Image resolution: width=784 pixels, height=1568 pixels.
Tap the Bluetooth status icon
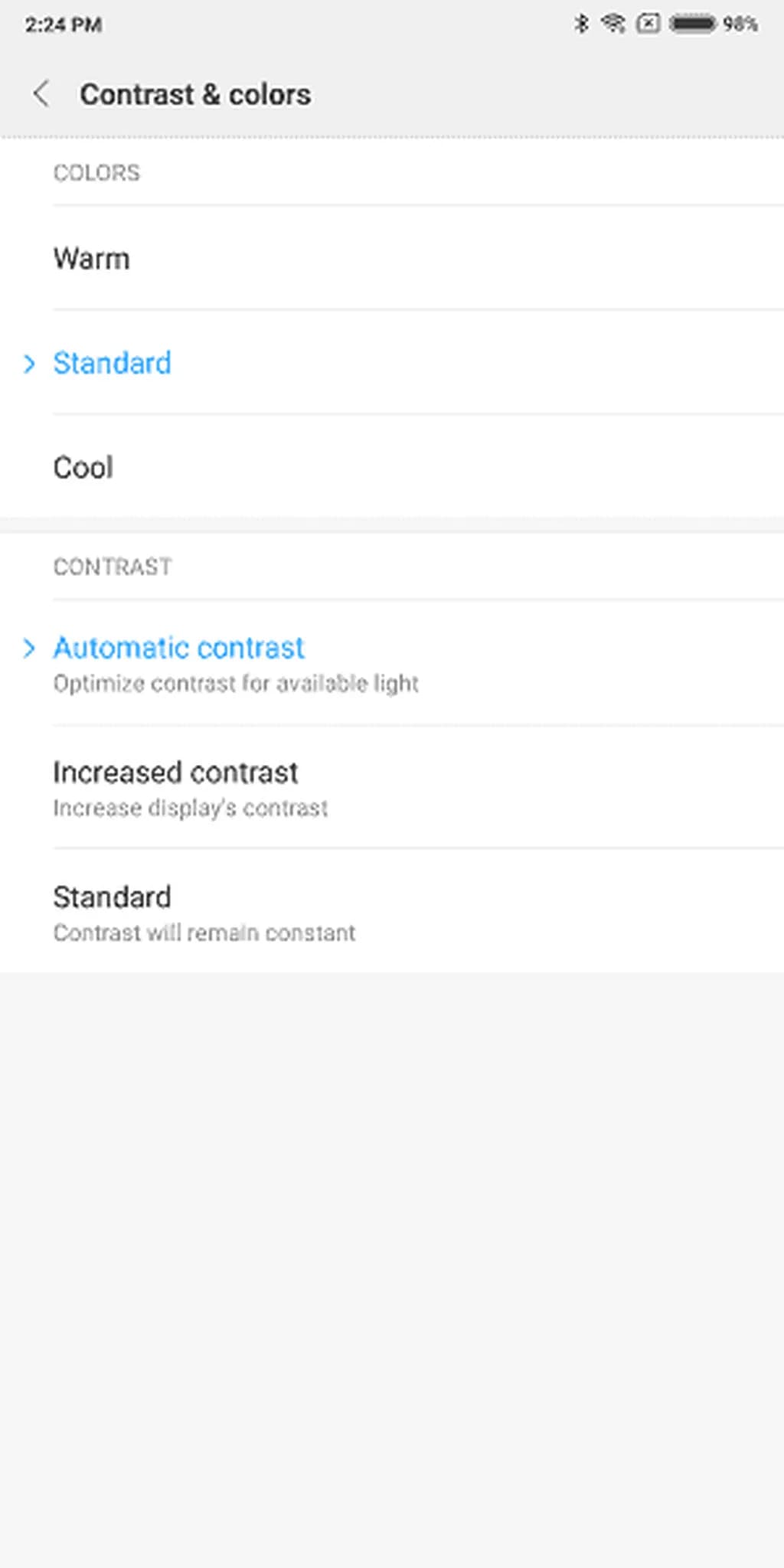[581, 24]
